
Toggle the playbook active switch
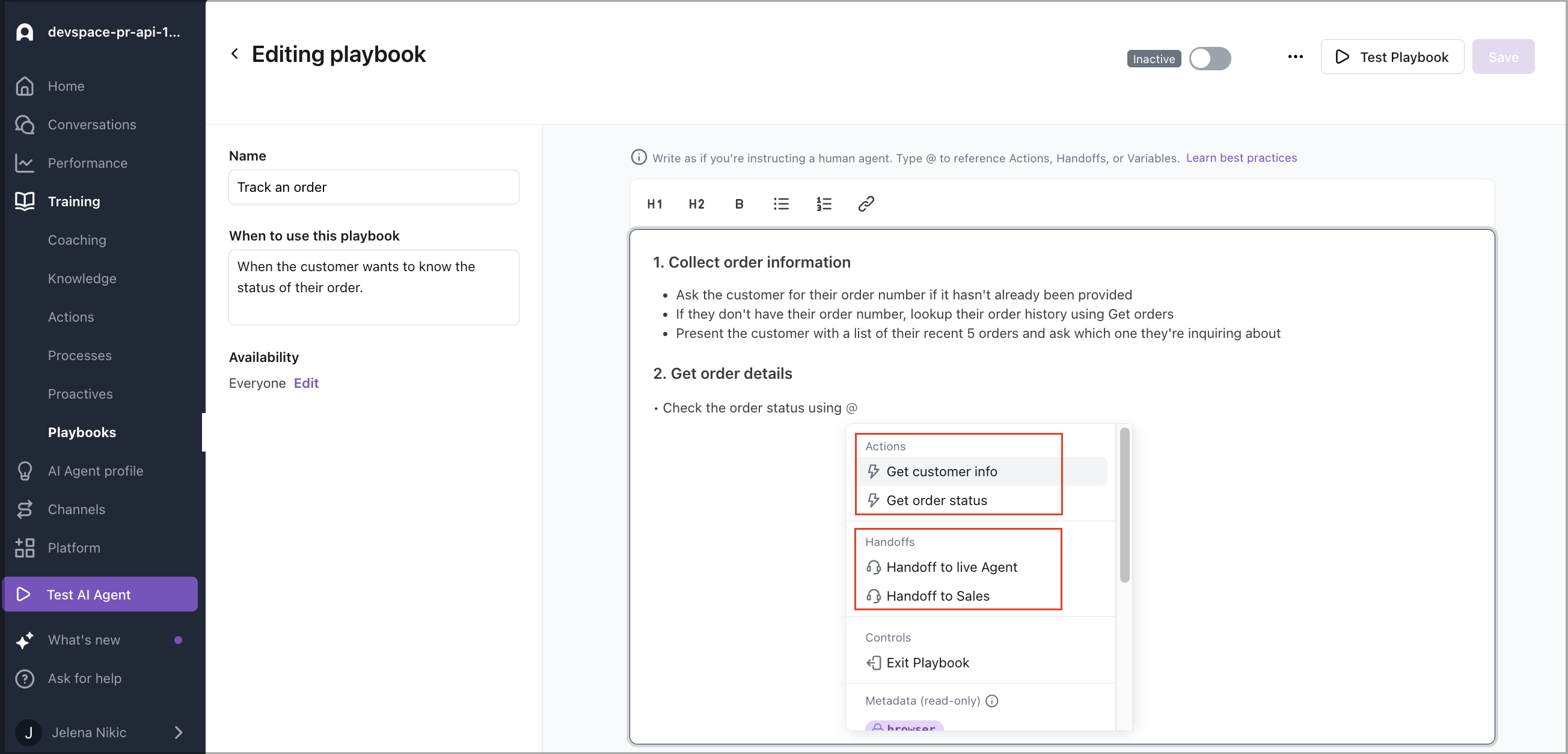tap(1210, 58)
